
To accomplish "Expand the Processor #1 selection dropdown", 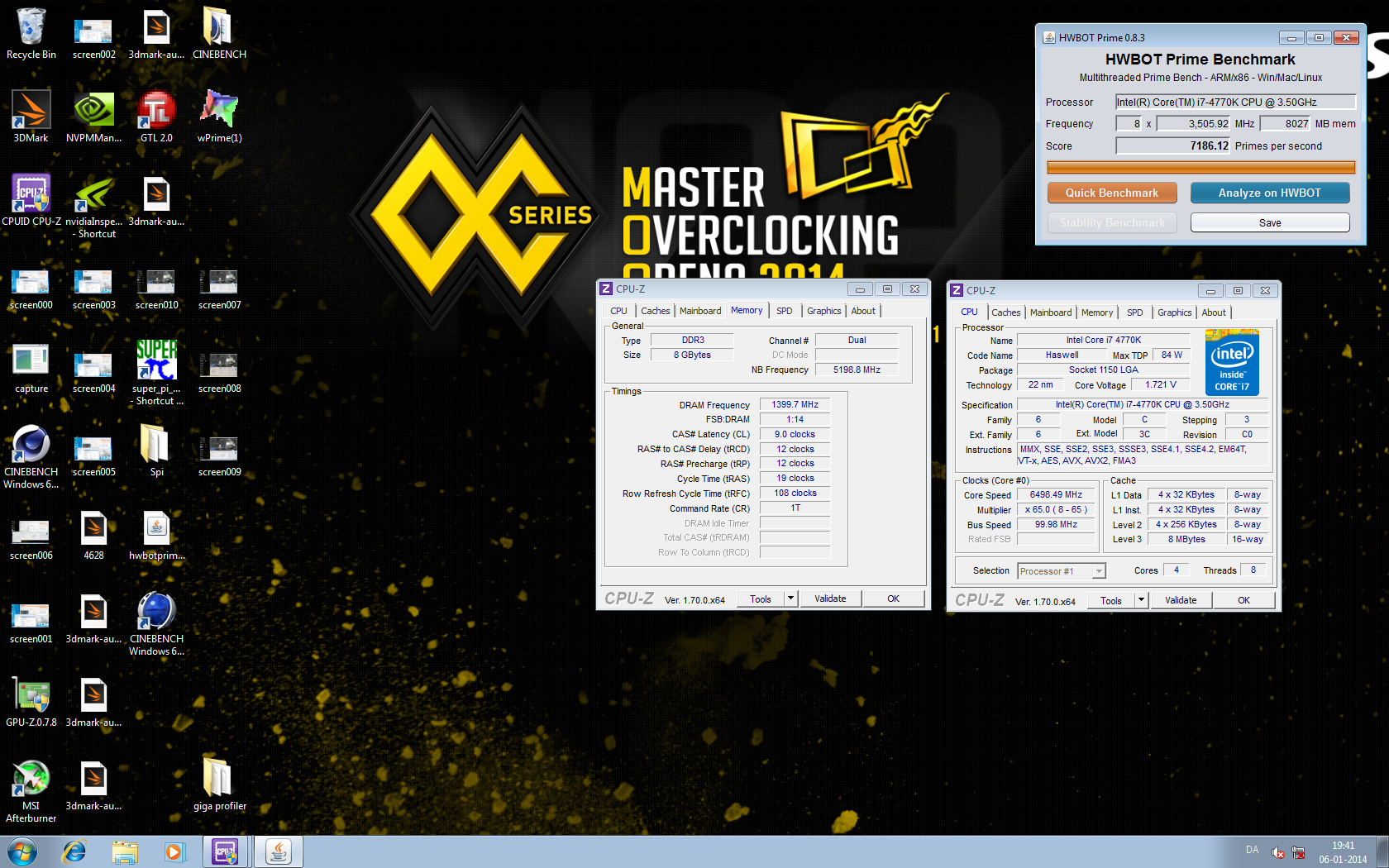I will pyautogui.click(x=1099, y=571).
